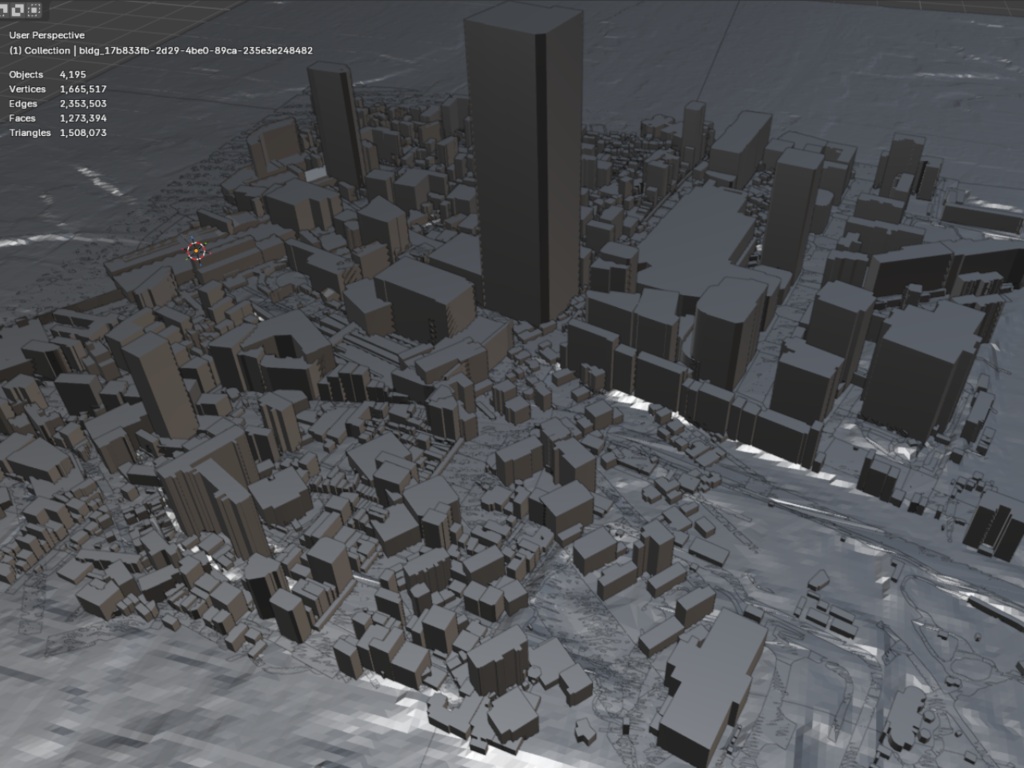The image size is (1024, 768).
Task: Click the bldg_17b833fb collection object name text
Action: 196,50
